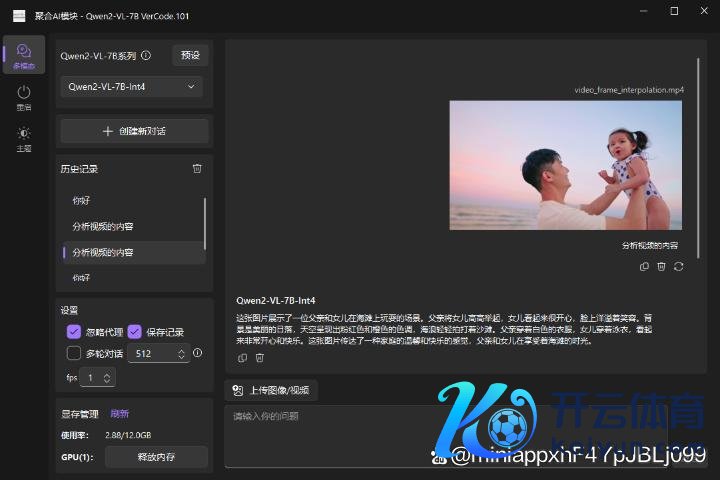Viewport: 720px width, 480px height.
Task: Expand the Qwen2-VL-7B-Int4 model dropdown
Action: click(132, 87)
